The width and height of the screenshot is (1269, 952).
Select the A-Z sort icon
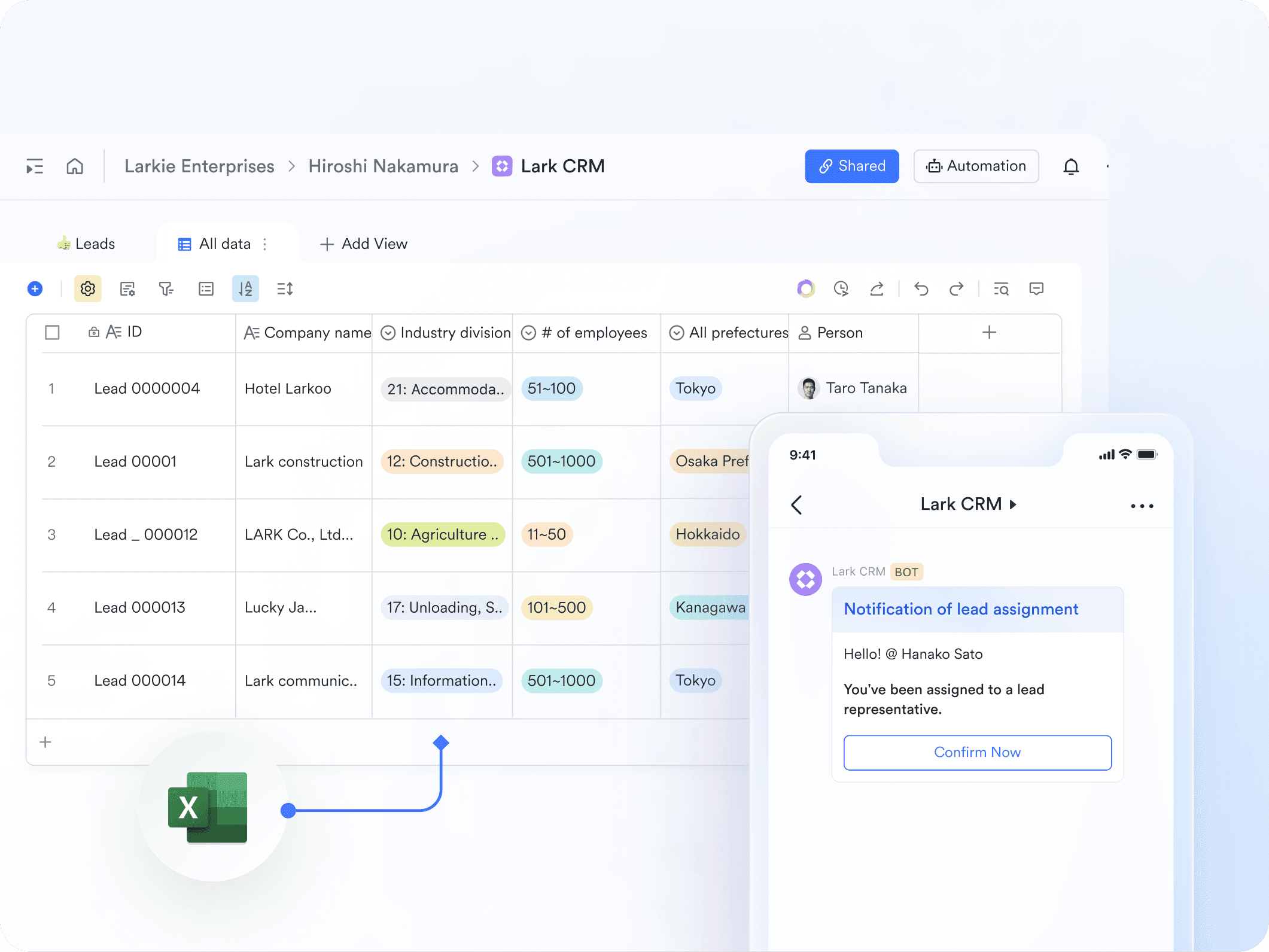(x=245, y=288)
